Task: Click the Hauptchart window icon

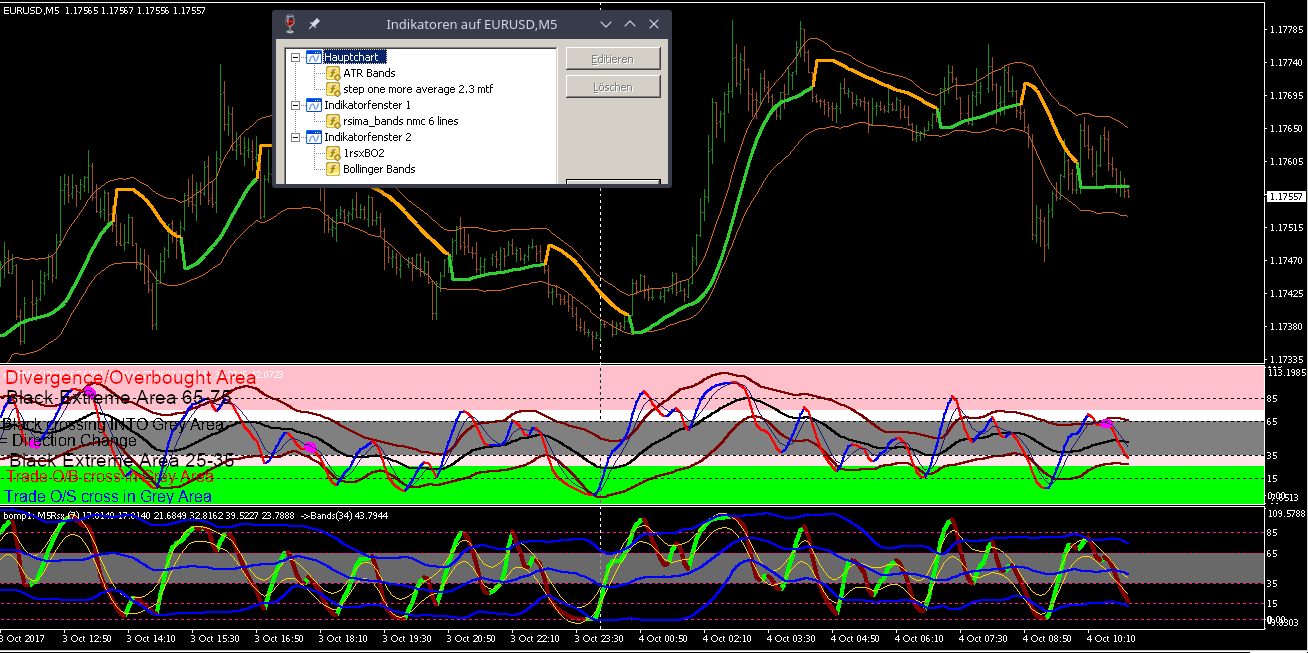Action: point(313,57)
